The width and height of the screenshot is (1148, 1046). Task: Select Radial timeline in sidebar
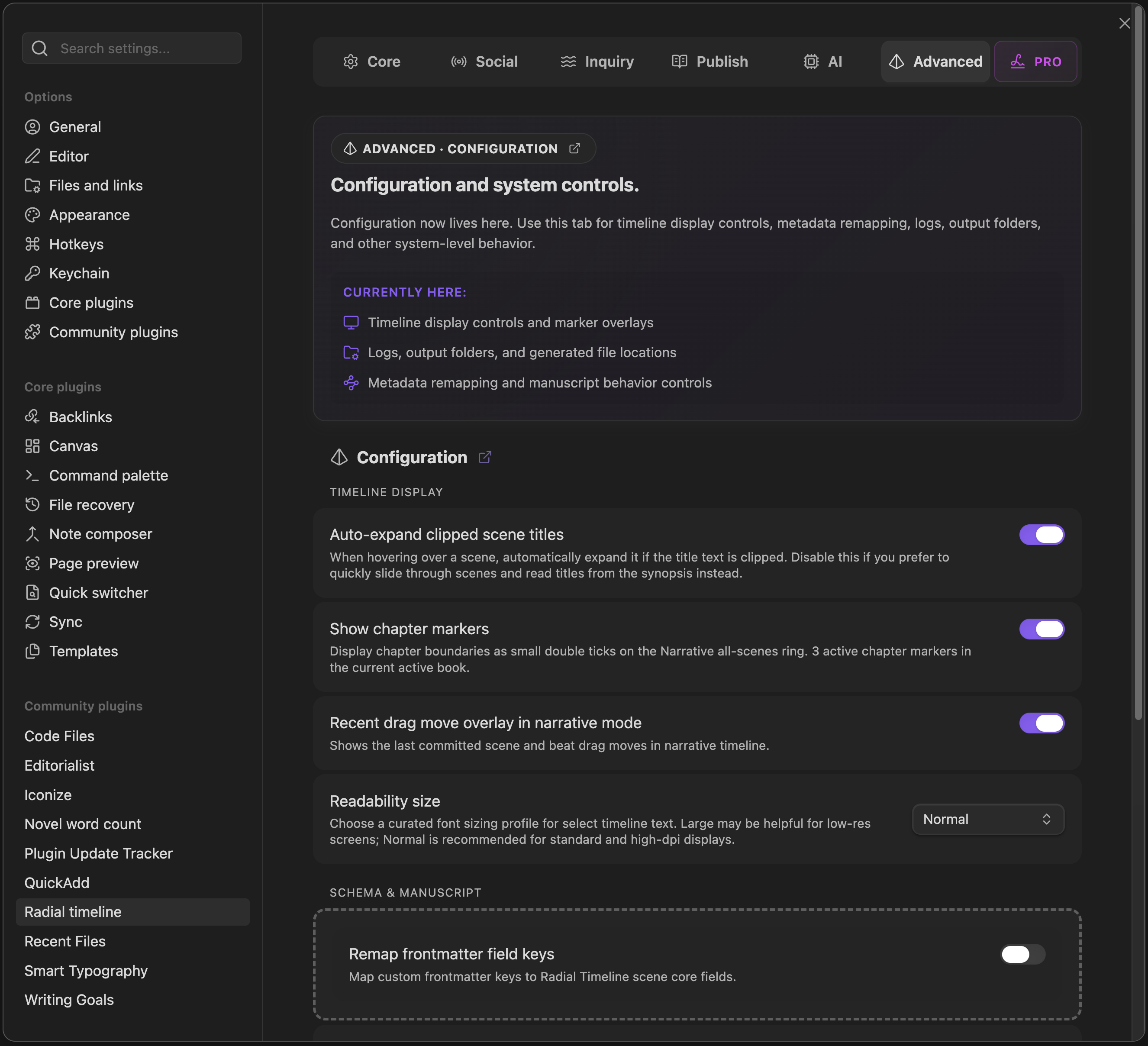point(133,912)
